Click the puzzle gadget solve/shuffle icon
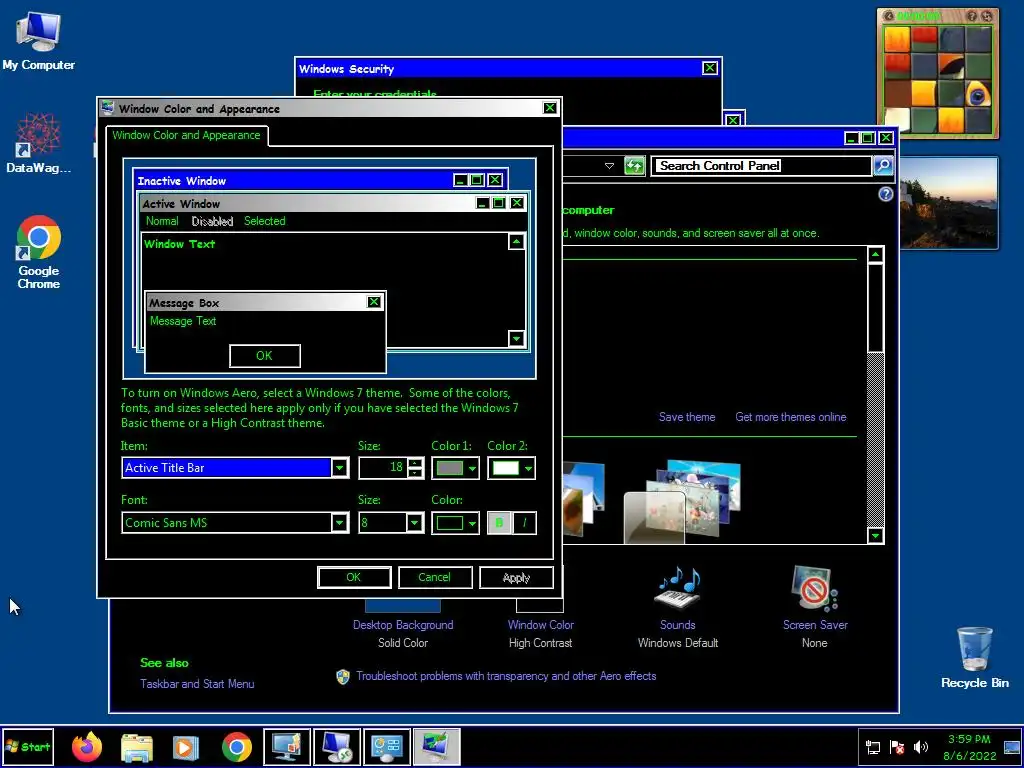The image size is (1024, 768). (987, 16)
